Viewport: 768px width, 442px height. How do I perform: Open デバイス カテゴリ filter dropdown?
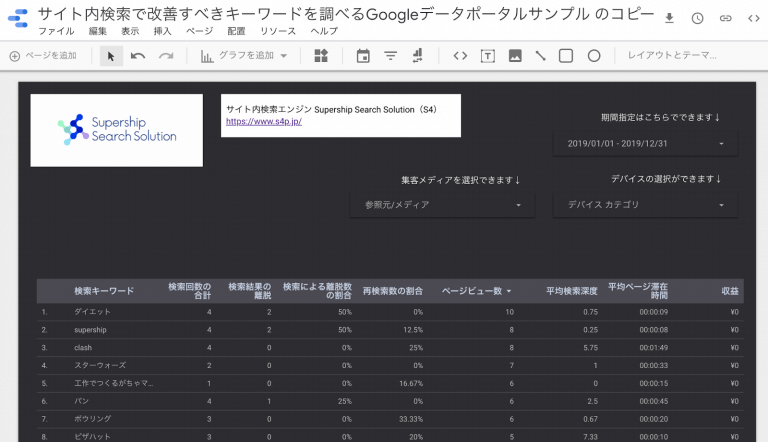(645, 205)
